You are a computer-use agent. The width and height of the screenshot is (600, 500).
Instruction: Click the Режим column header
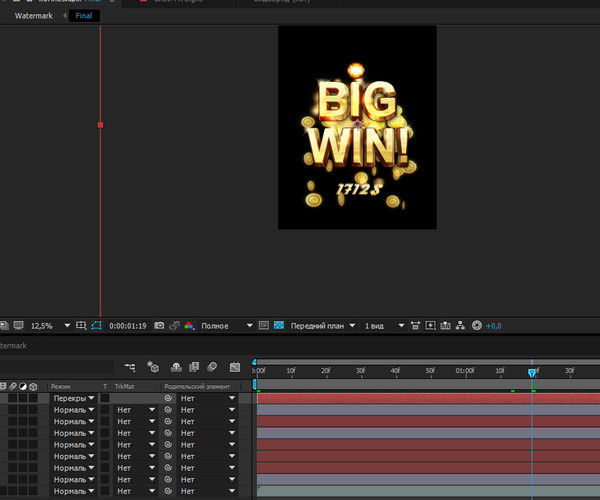[x=60, y=386]
